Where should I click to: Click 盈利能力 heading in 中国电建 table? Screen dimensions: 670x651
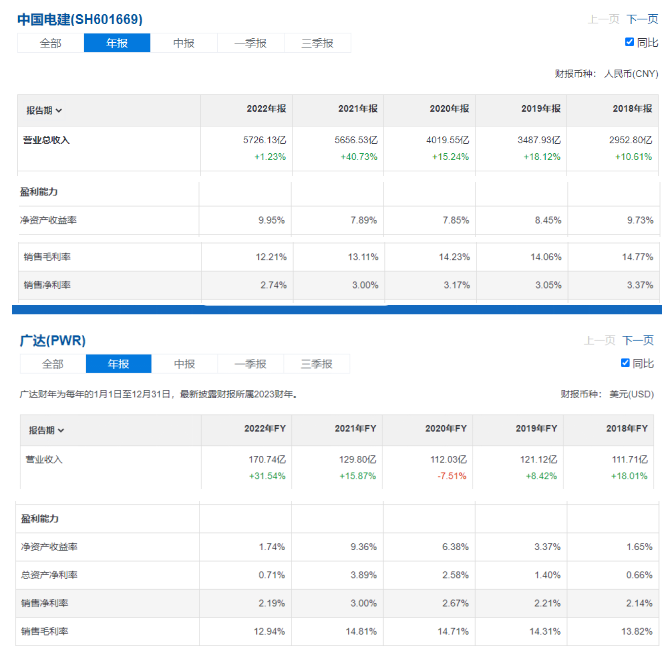pos(39,192)
